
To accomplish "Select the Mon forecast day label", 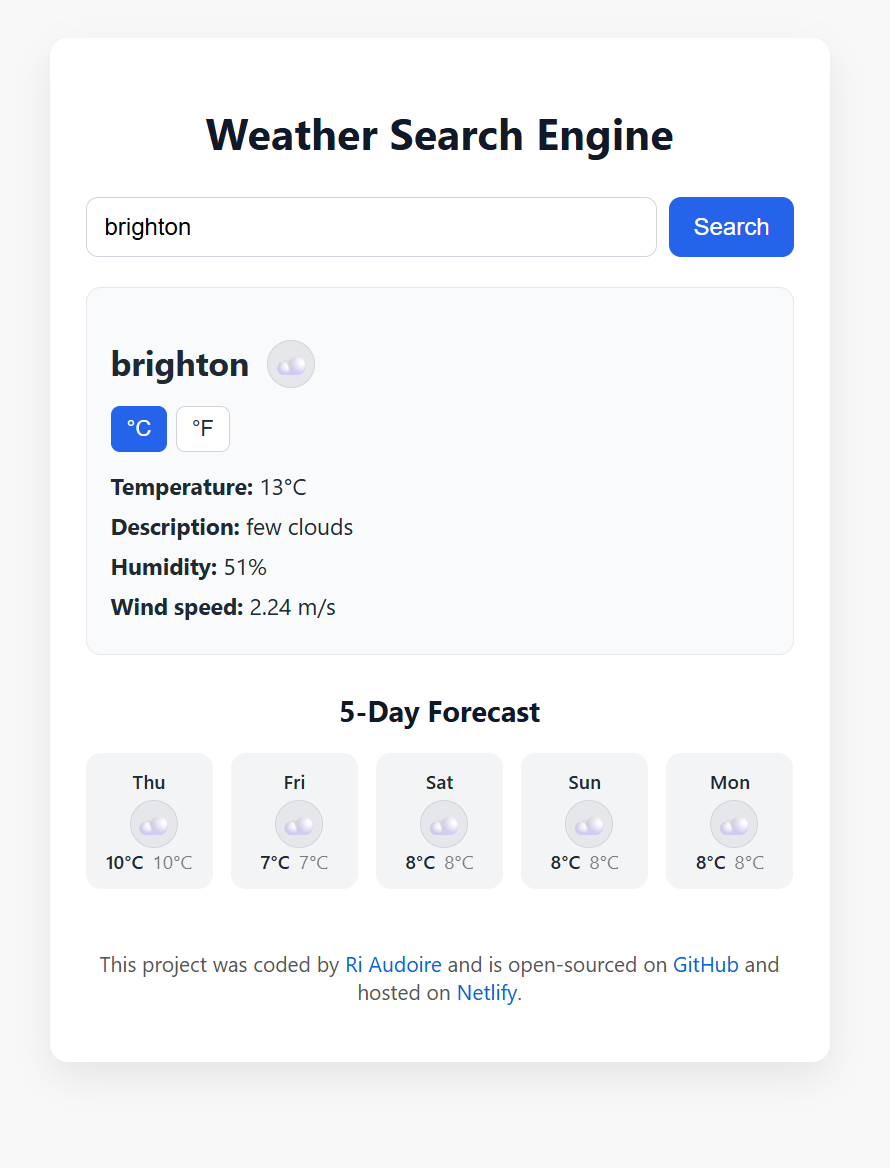I will coord(730,783).
